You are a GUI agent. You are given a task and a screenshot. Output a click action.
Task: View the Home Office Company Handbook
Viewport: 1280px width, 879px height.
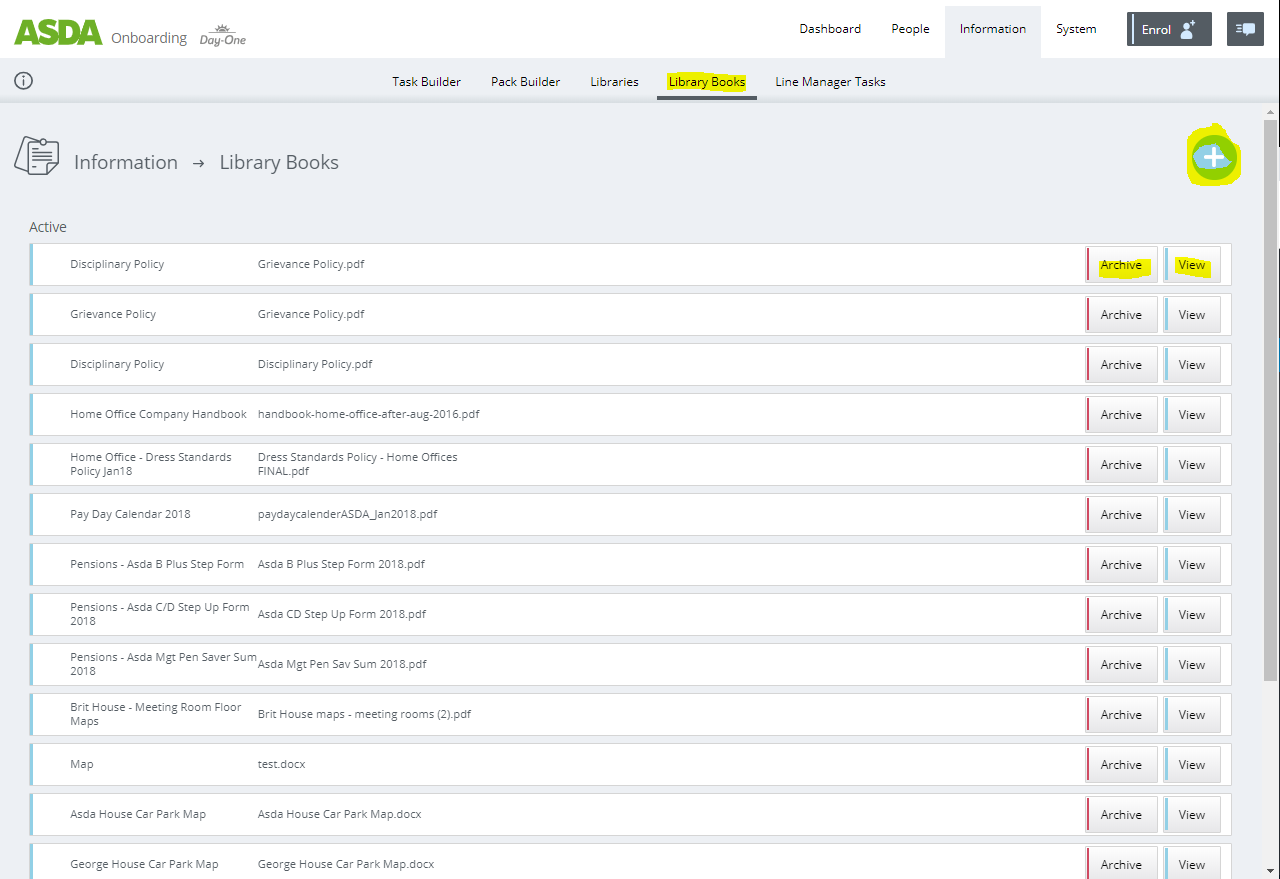point(1191,415)
